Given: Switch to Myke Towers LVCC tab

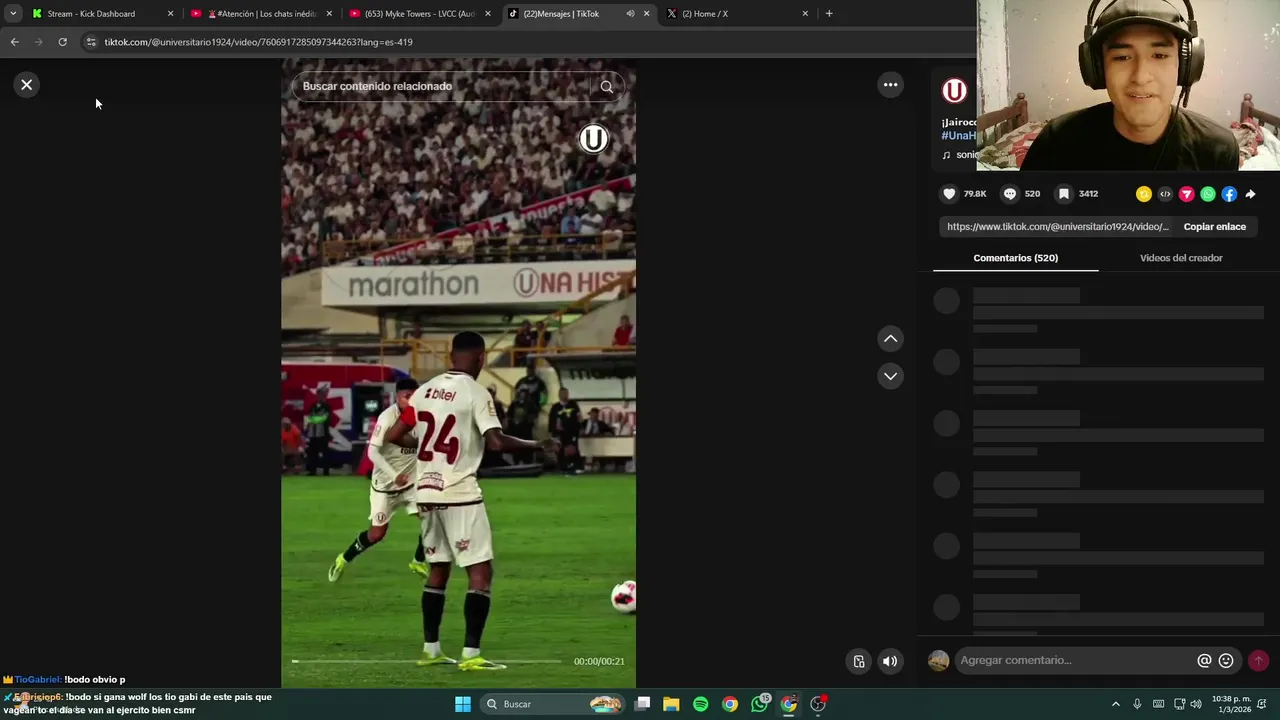Looking at the screenshot, I should point(419,14).
